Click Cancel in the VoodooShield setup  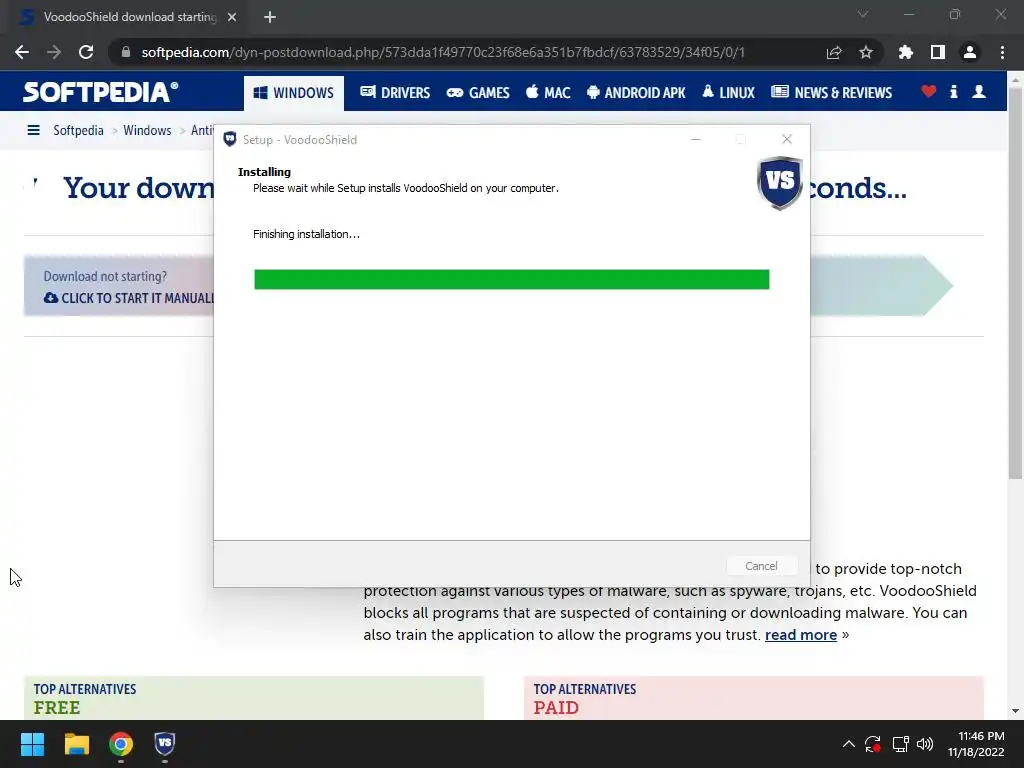[761, 566]
